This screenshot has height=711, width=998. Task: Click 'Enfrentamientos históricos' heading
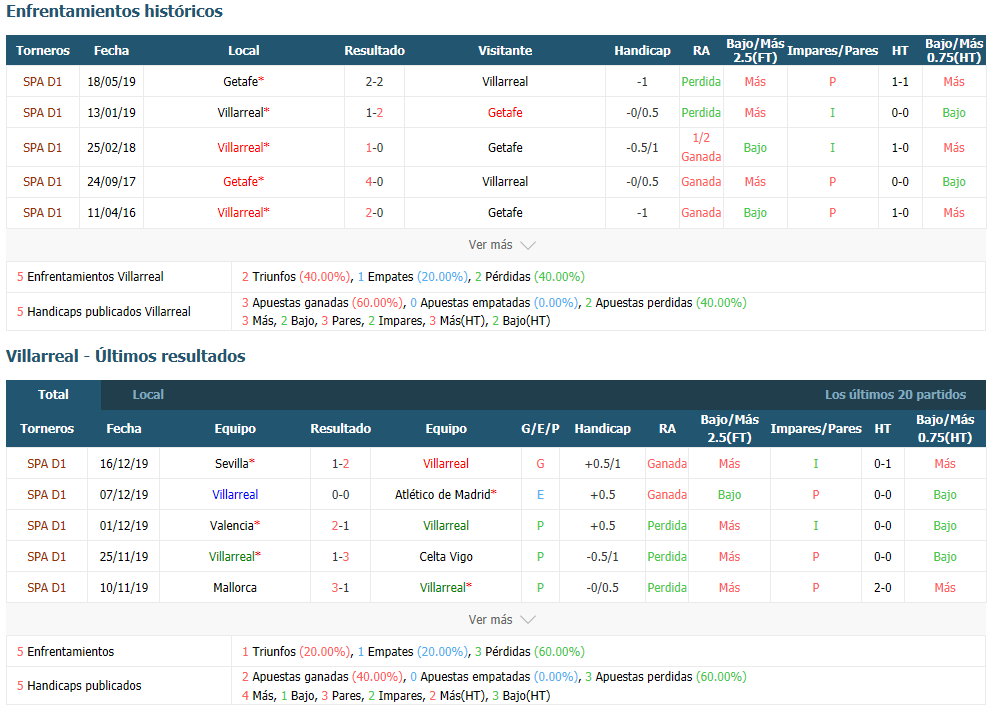[115, 11]
